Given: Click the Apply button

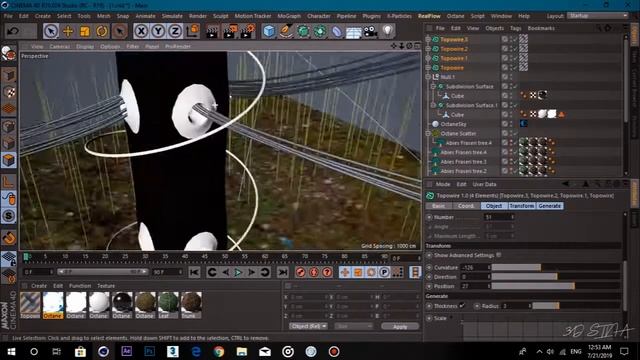Looking at the screenshot, I should pyautogui.click(x=400, y=326).
